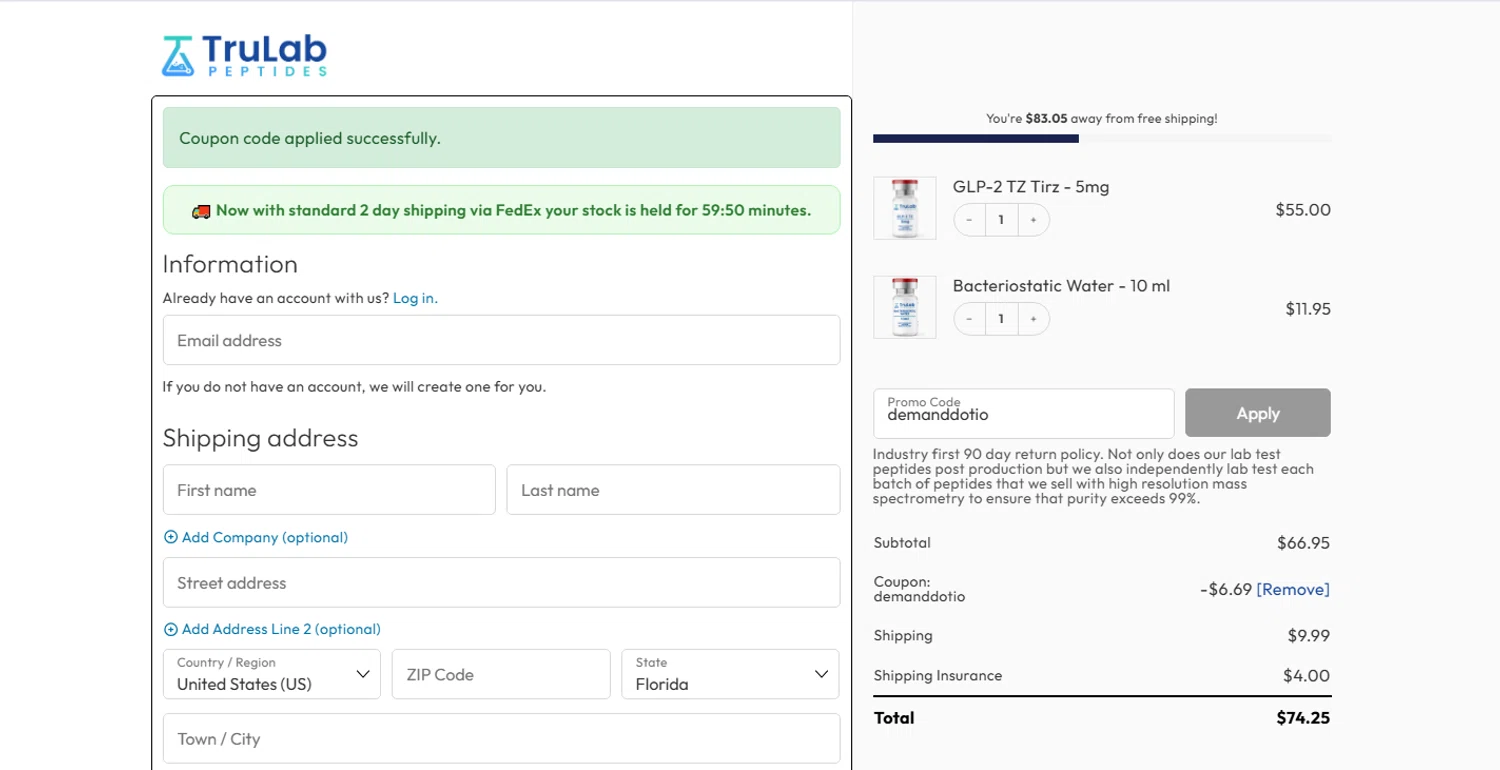This screenshot has height=770, width=1500.
Task: Click the Shipping Insurance amount $4.00
Action: pyautogui.click(x=1306, y=676)
